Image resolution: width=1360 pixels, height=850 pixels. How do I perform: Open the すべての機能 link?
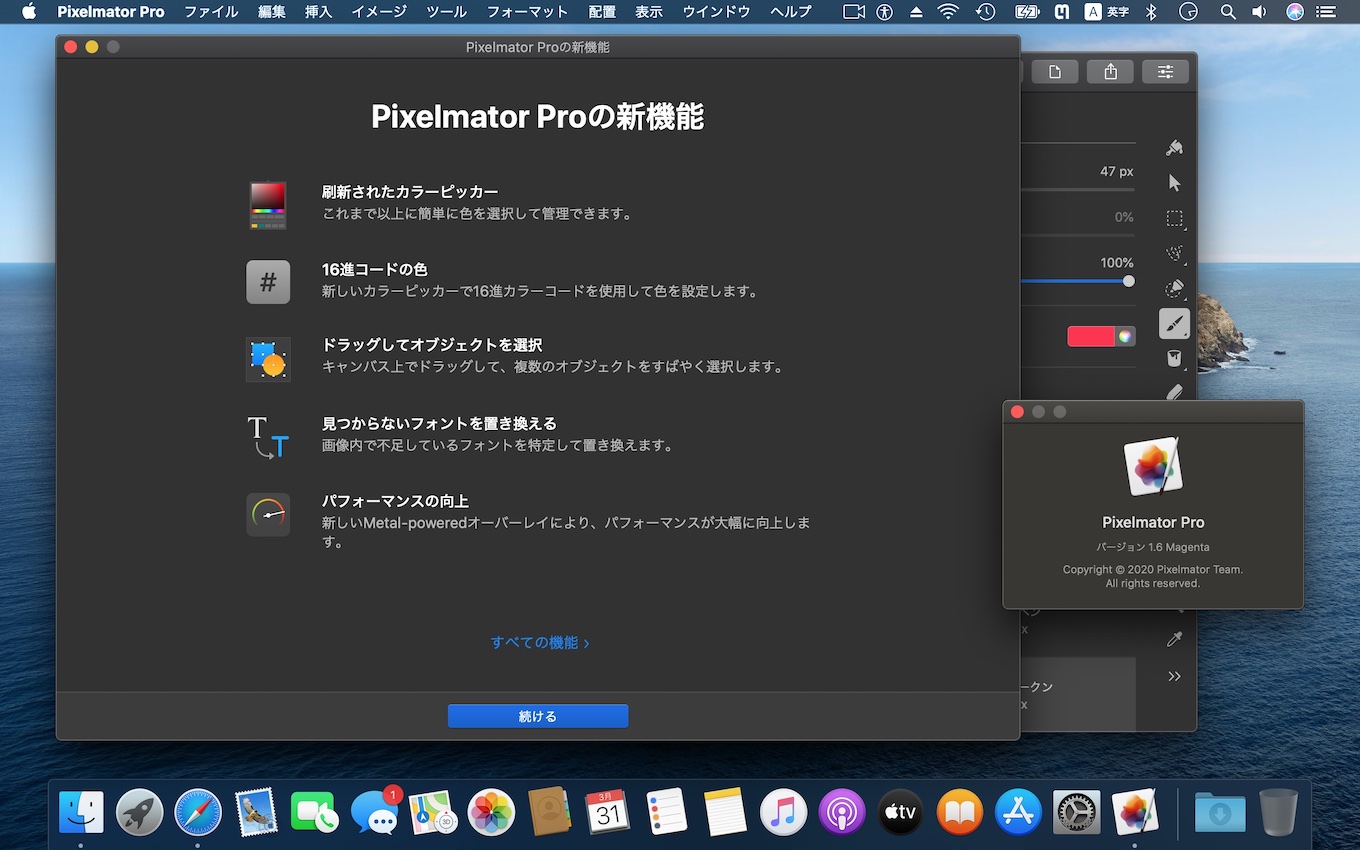[540, 643]
